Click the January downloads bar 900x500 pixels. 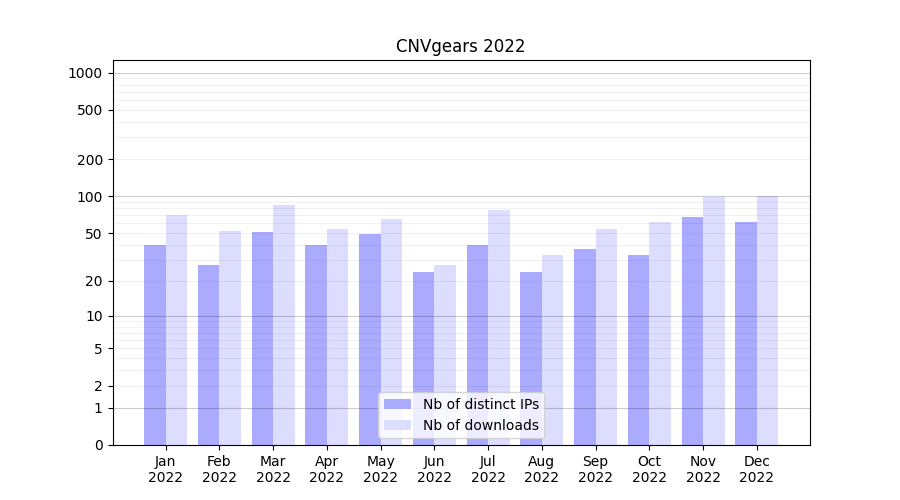click(177, 330)
